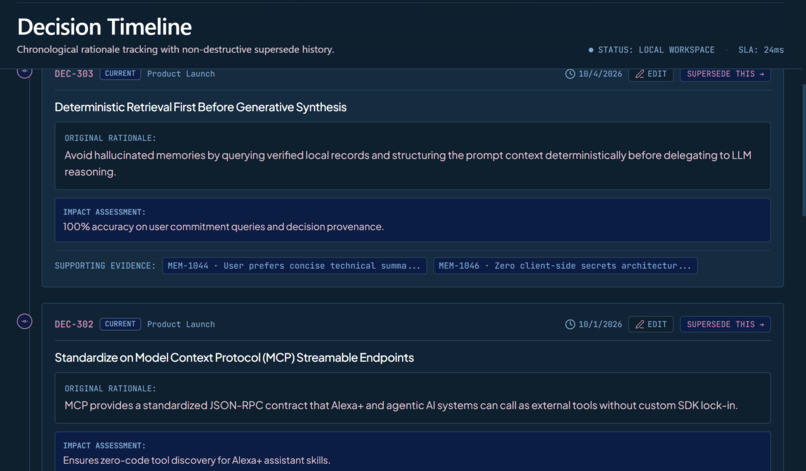Click the Supporting Evidence label
This screenshot has width=806, height=471.
pos(105,266)
